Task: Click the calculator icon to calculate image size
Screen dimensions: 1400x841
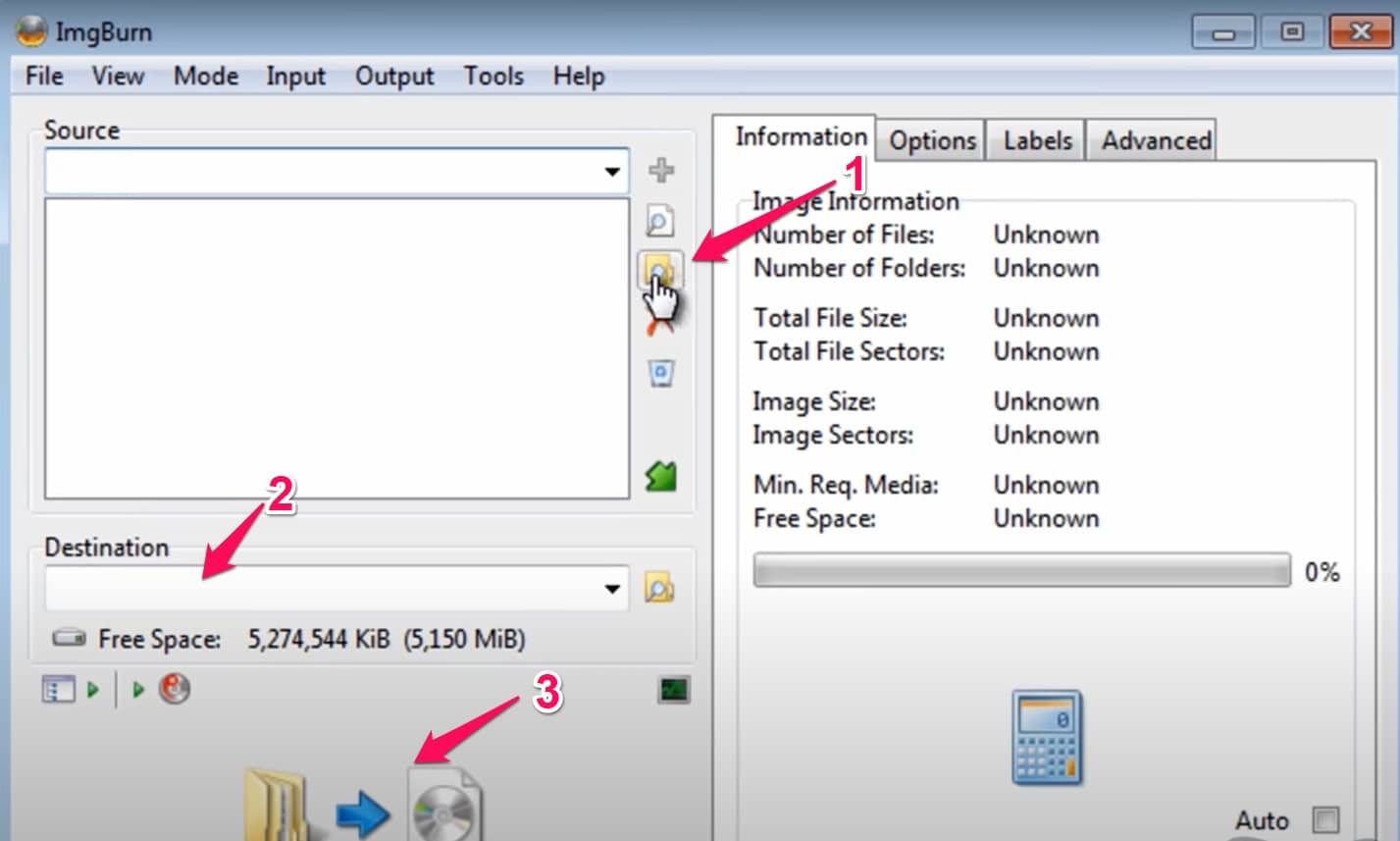Action: point(1047,737)
